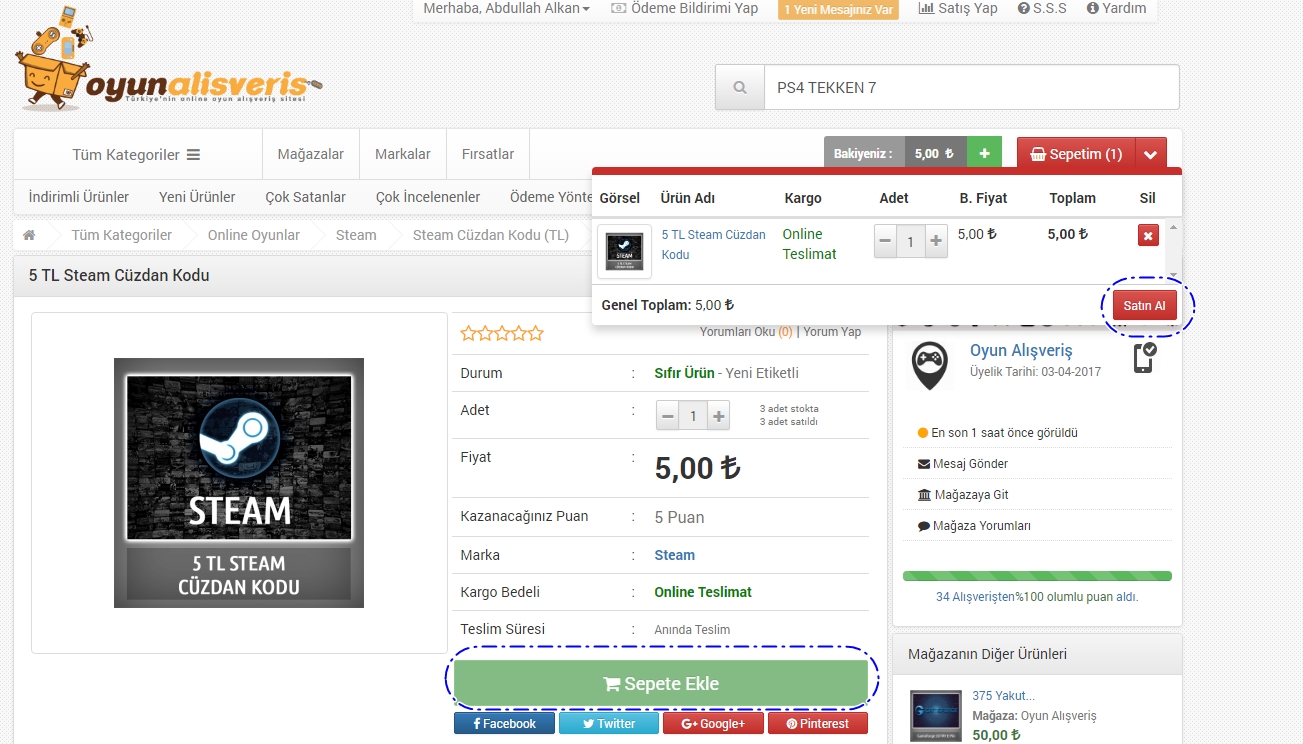Click the 375 Yakut product thumbnail
This screenshot has height=744, width=1303.
pos(936,716)
